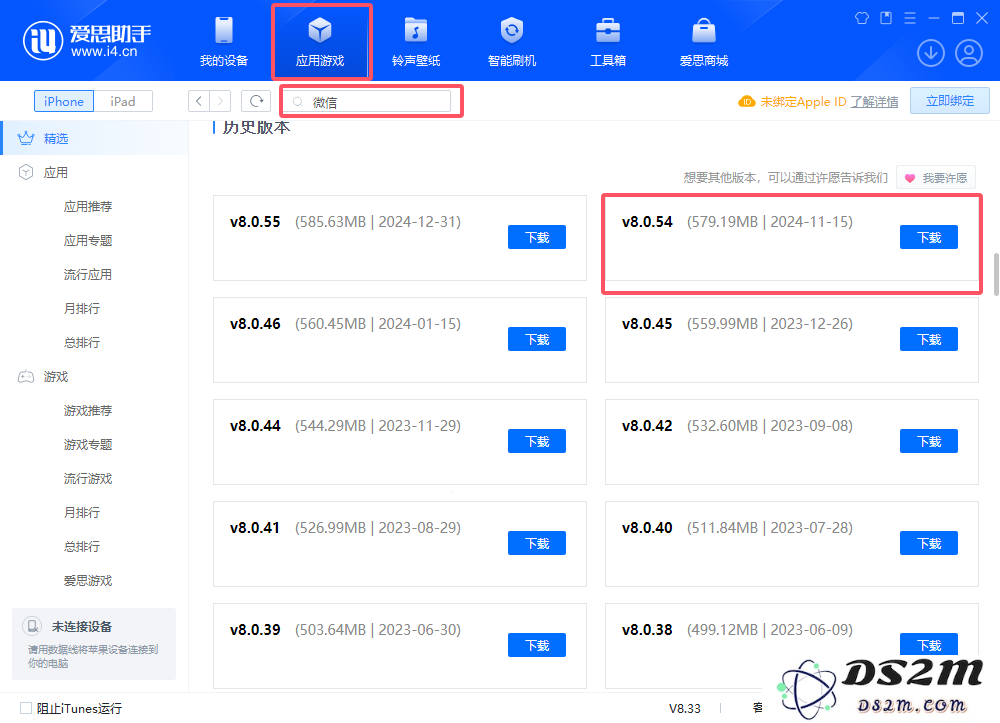The height and width of the screenshot is (723, 1000).
Task: Open 铃声壁纸 ringtones and wallpapers
Action: [416, 42]
